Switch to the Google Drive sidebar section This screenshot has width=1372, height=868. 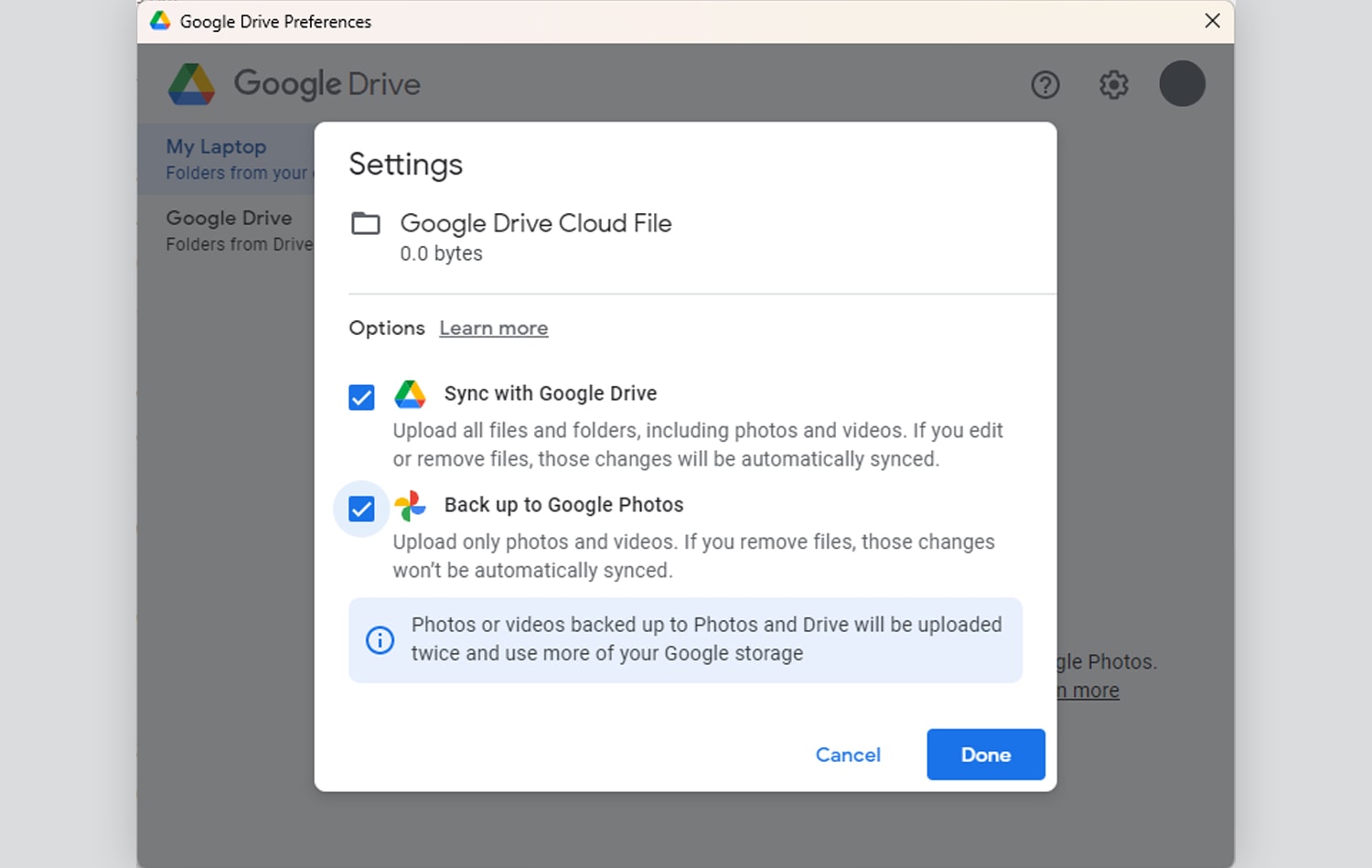(x=229, y=218)
